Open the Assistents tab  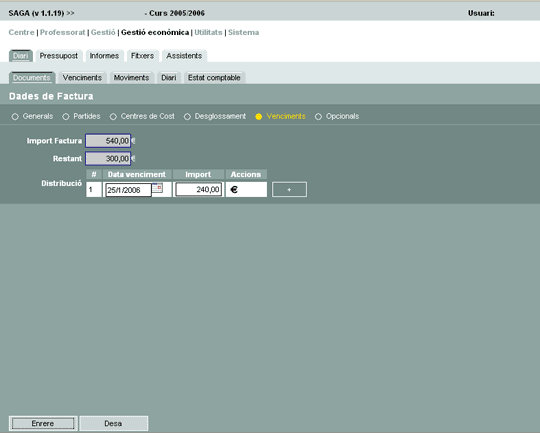(184, 56)
